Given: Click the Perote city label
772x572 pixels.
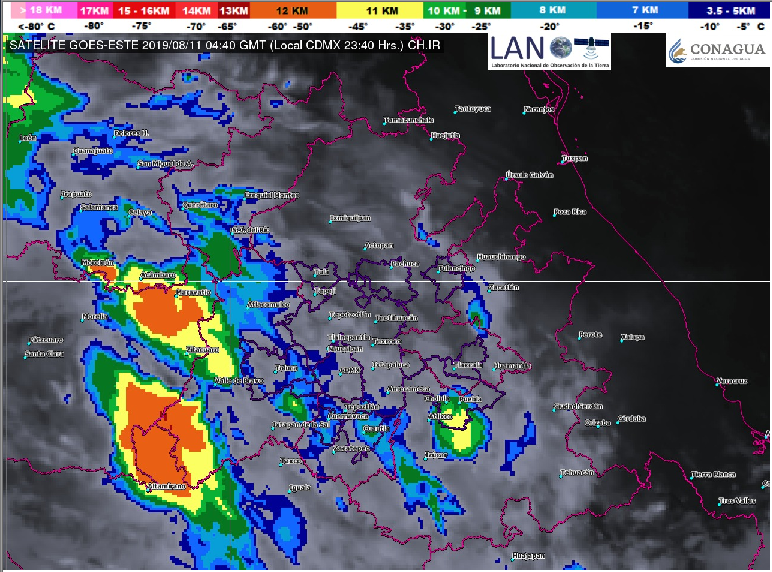Looking at the screenshot, I should [x=590, y=334].
